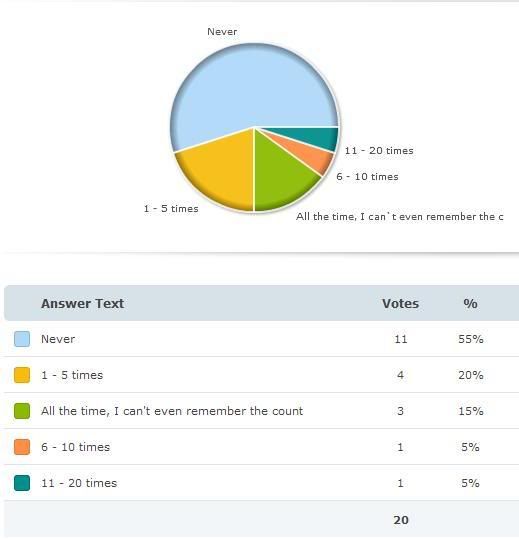Click the Answer Text column header

click(x=82, y=304)
